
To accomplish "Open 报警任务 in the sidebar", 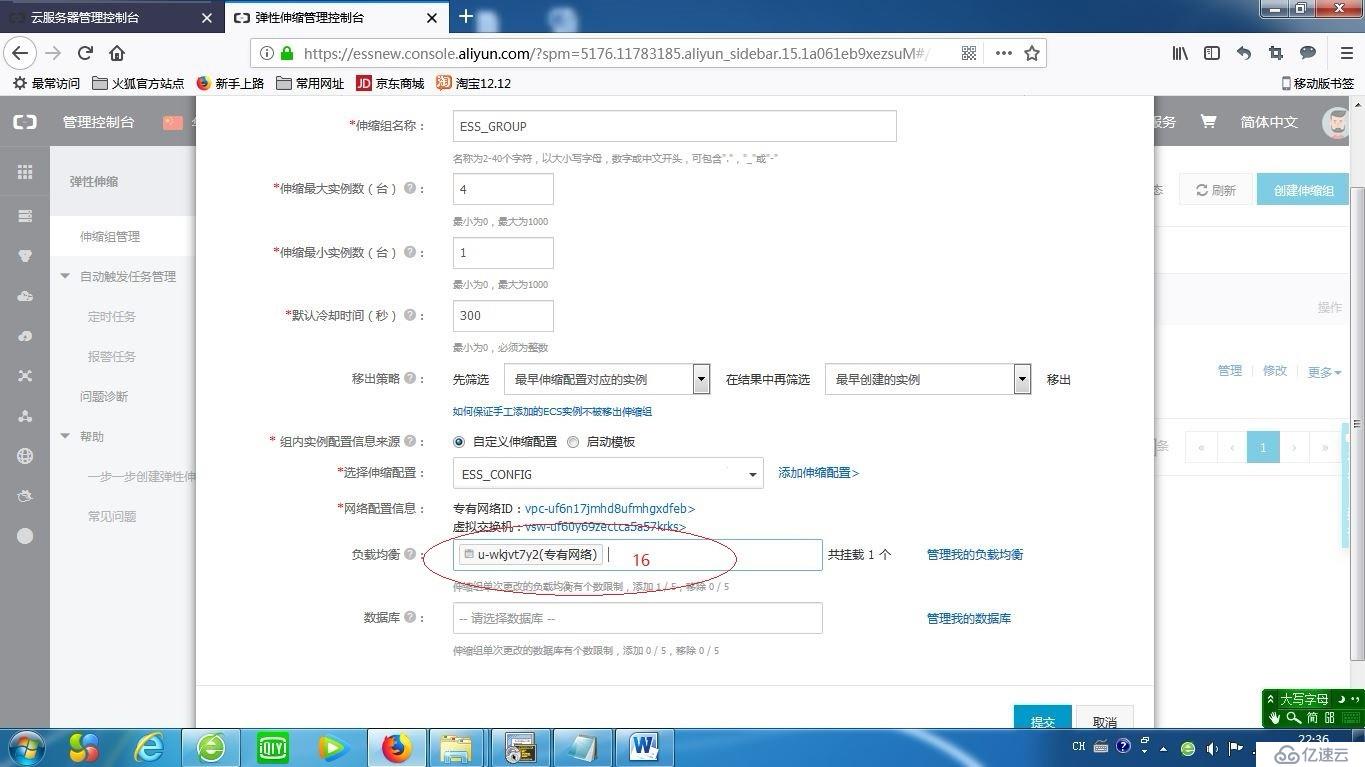I will click(112, 357).
